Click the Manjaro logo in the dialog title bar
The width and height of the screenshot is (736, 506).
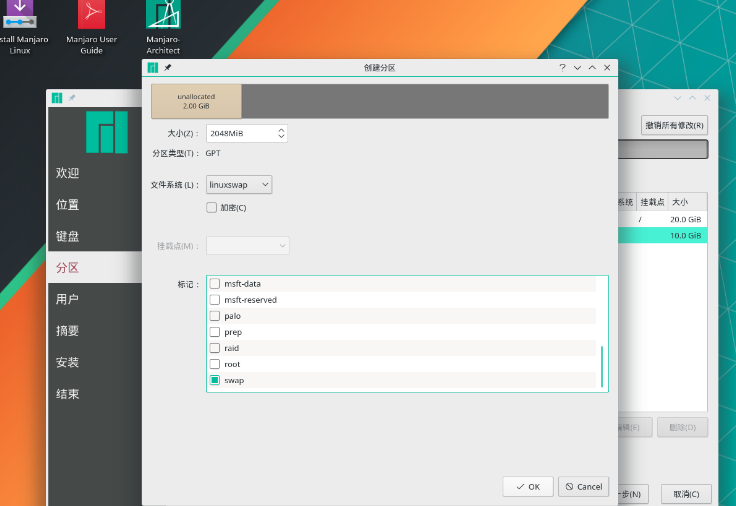tap(153, 68)
